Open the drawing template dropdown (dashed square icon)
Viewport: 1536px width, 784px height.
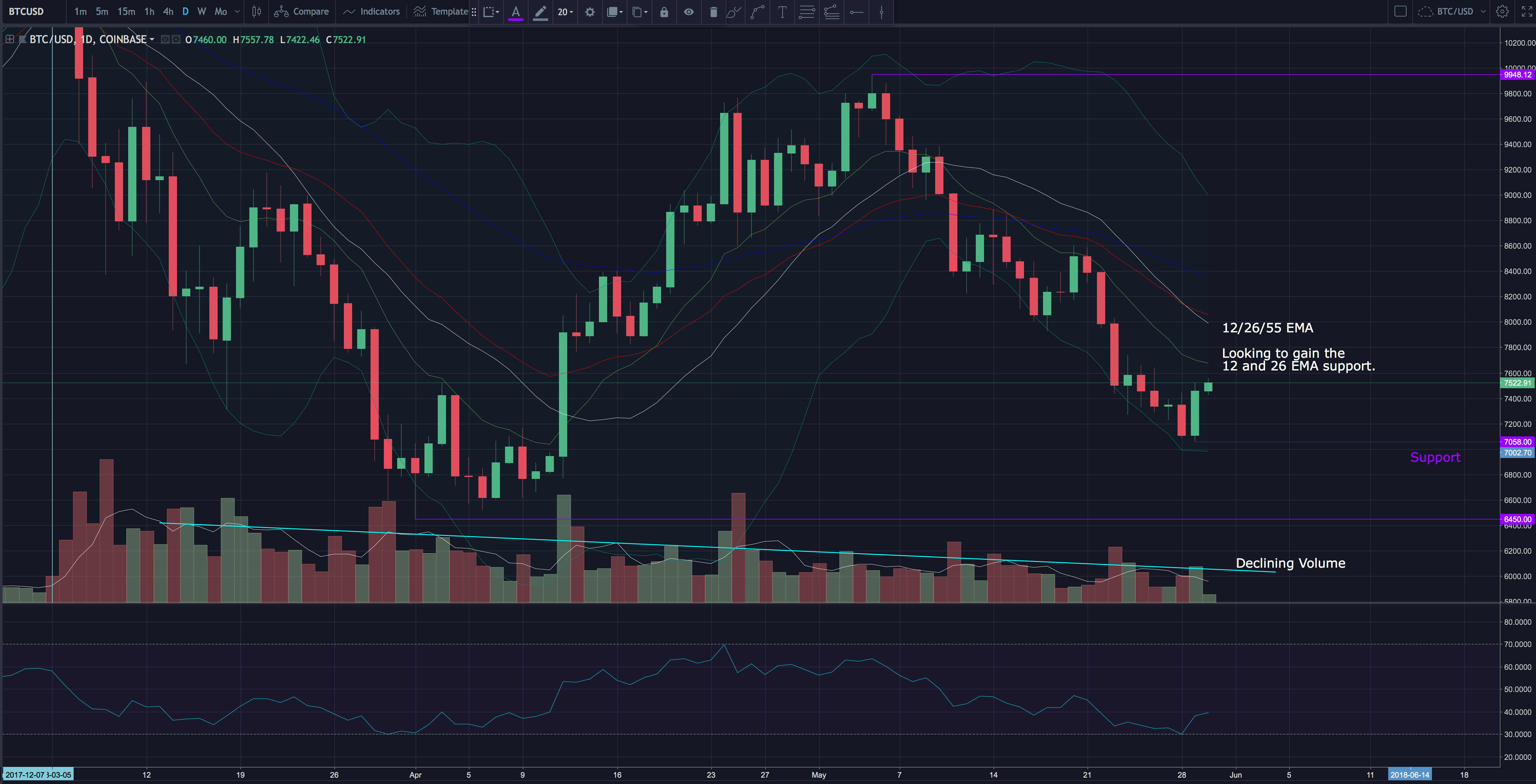click(x=491, y=11)
